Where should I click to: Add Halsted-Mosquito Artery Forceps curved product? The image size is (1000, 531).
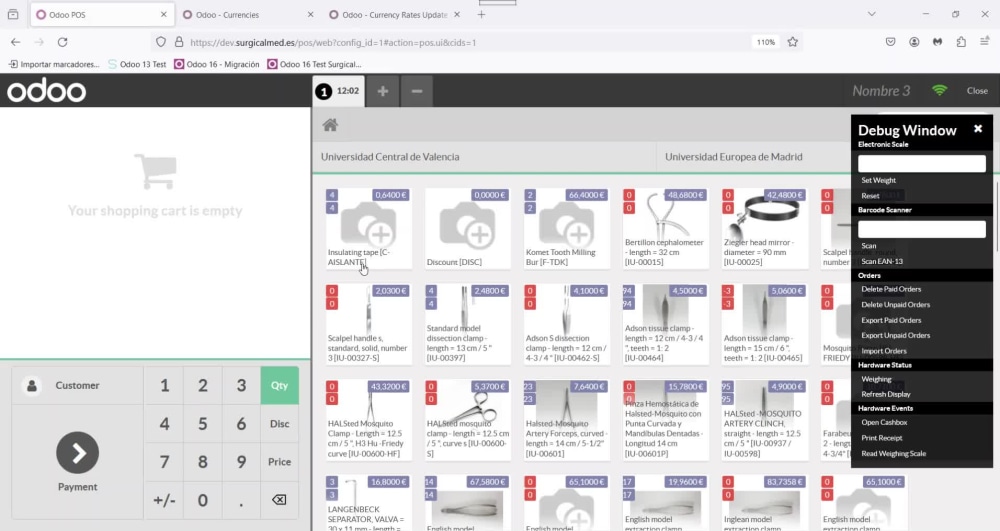click(x=566, y=419)
